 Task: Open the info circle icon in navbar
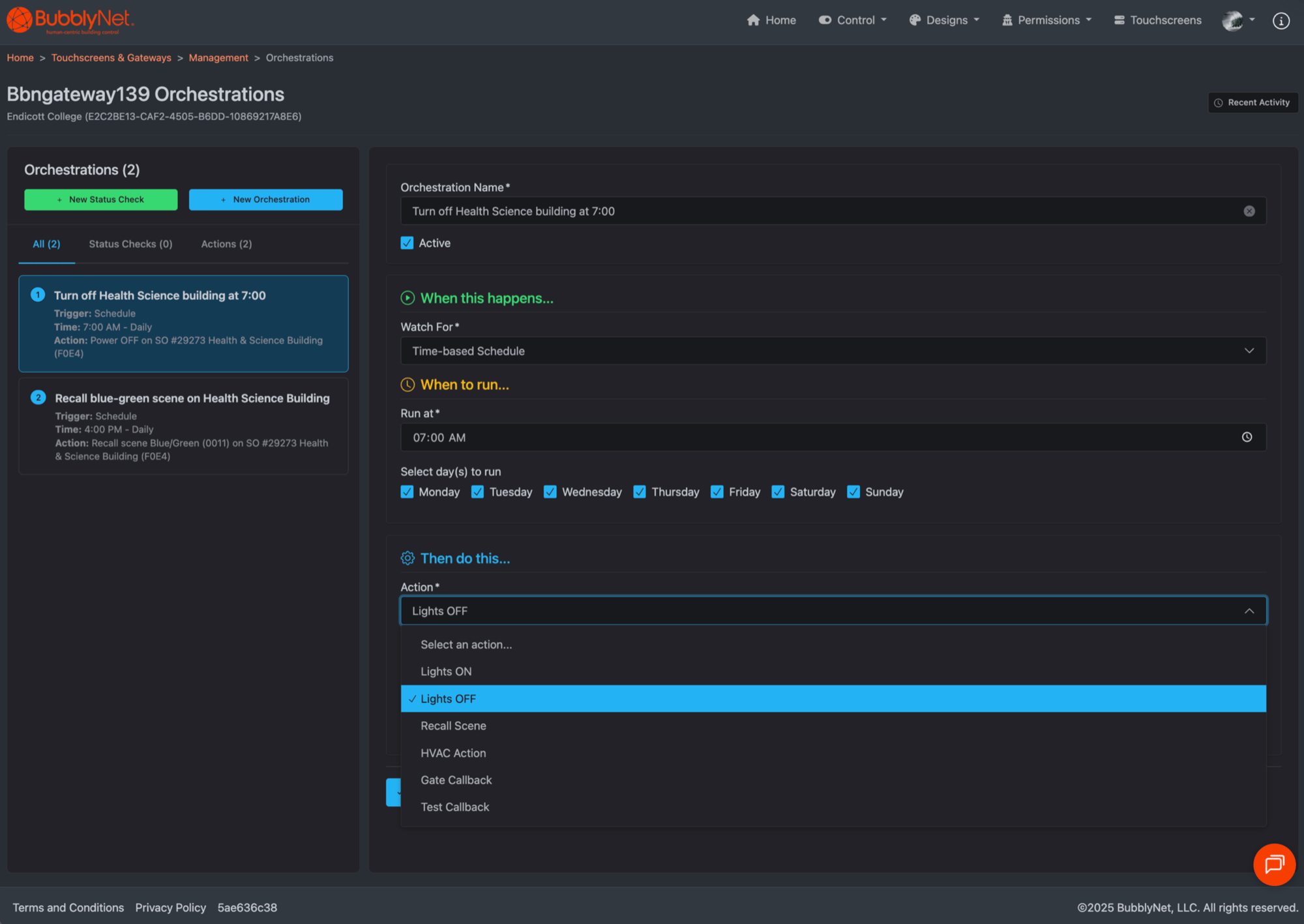pos(1281,21)
